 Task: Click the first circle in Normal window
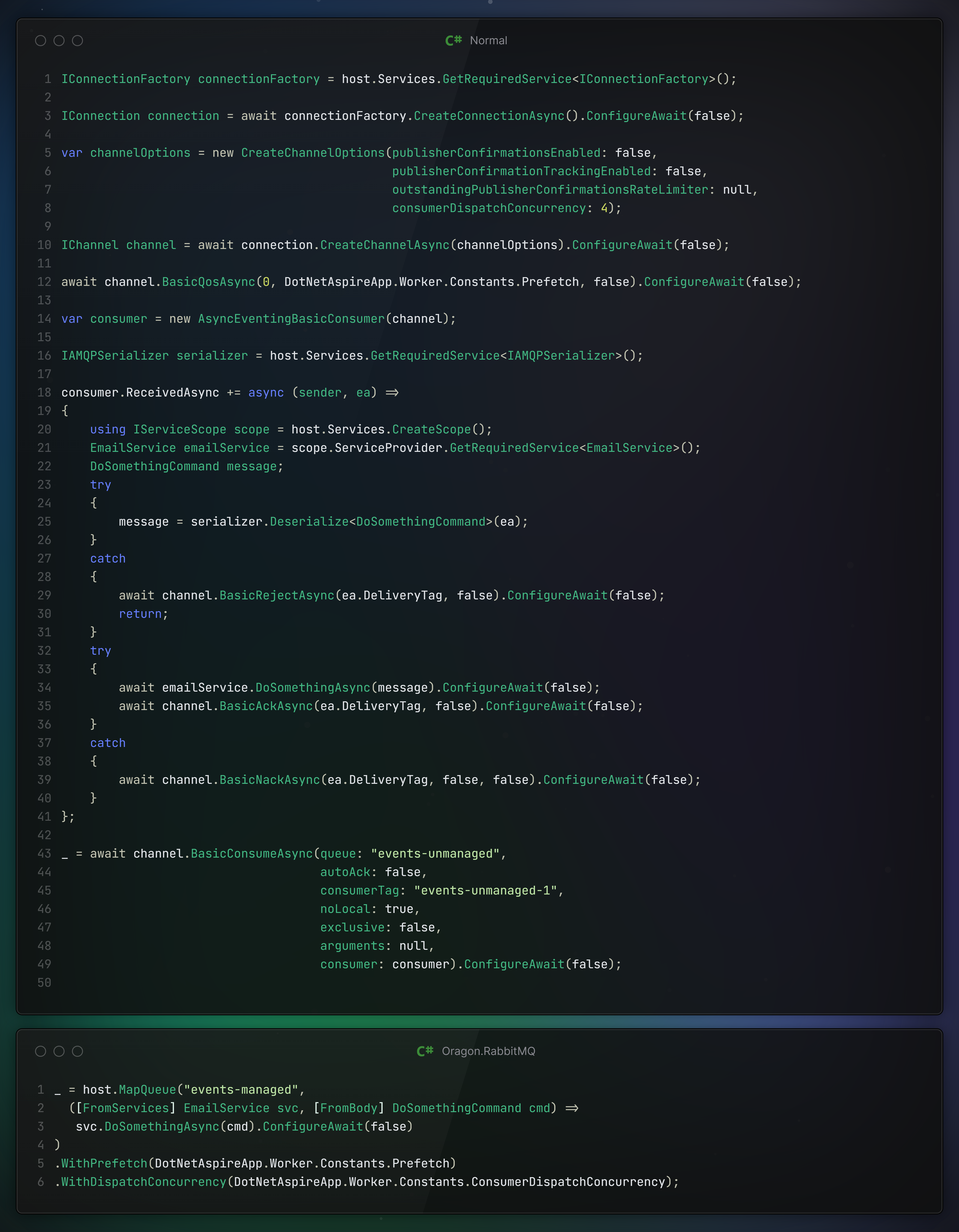(x=41, y=41)
